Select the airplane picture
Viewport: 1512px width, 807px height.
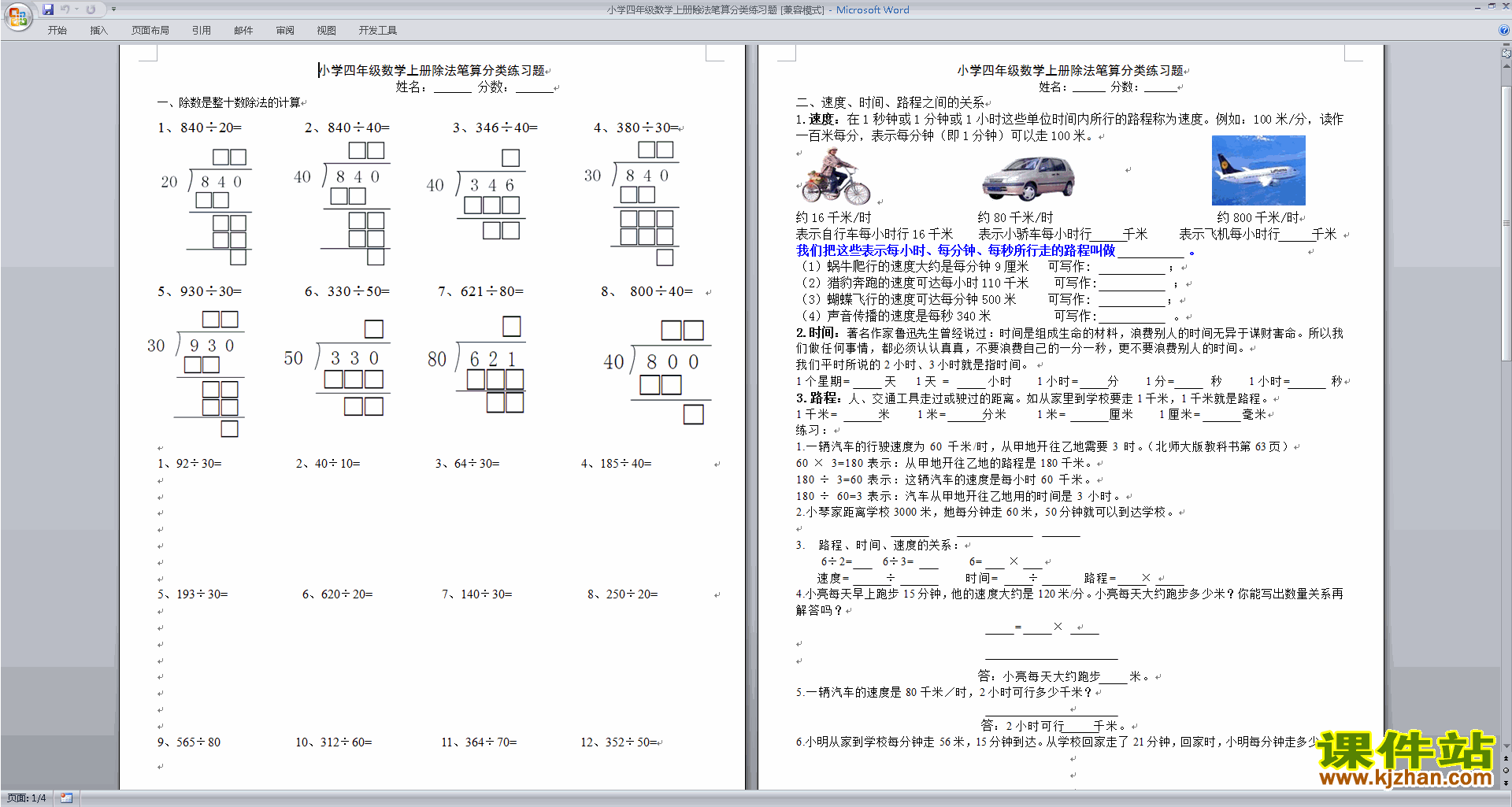[x=1258, y=170]
